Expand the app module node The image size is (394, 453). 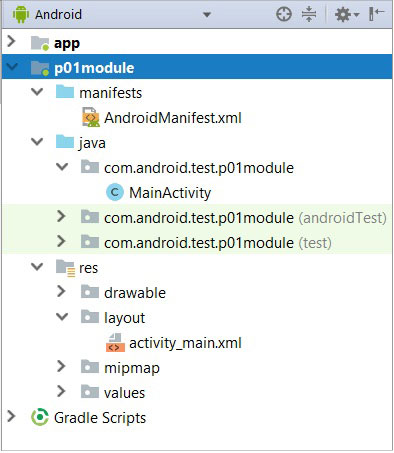[x=11, y=42]
